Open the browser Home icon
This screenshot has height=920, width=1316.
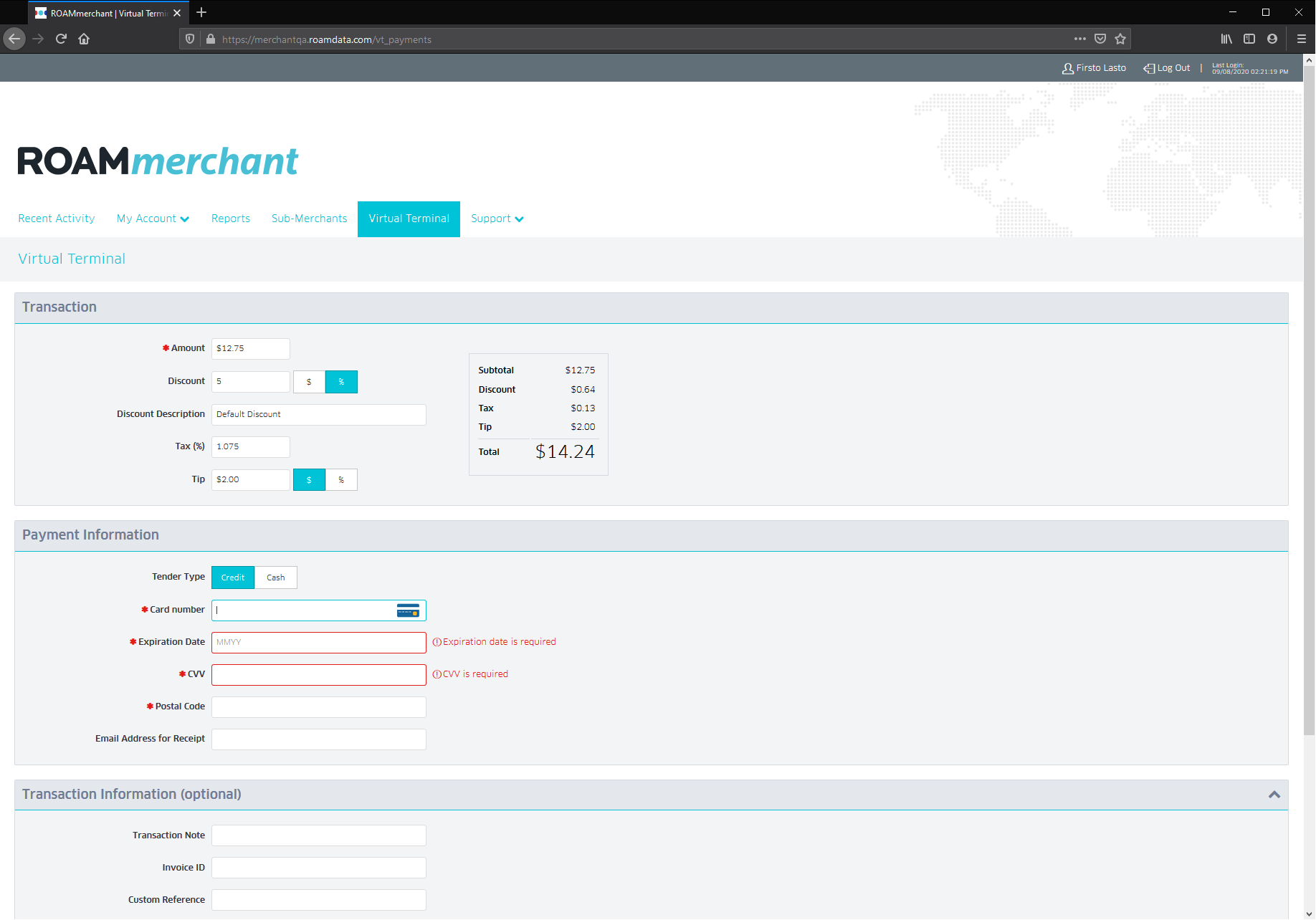click(84, 39)
